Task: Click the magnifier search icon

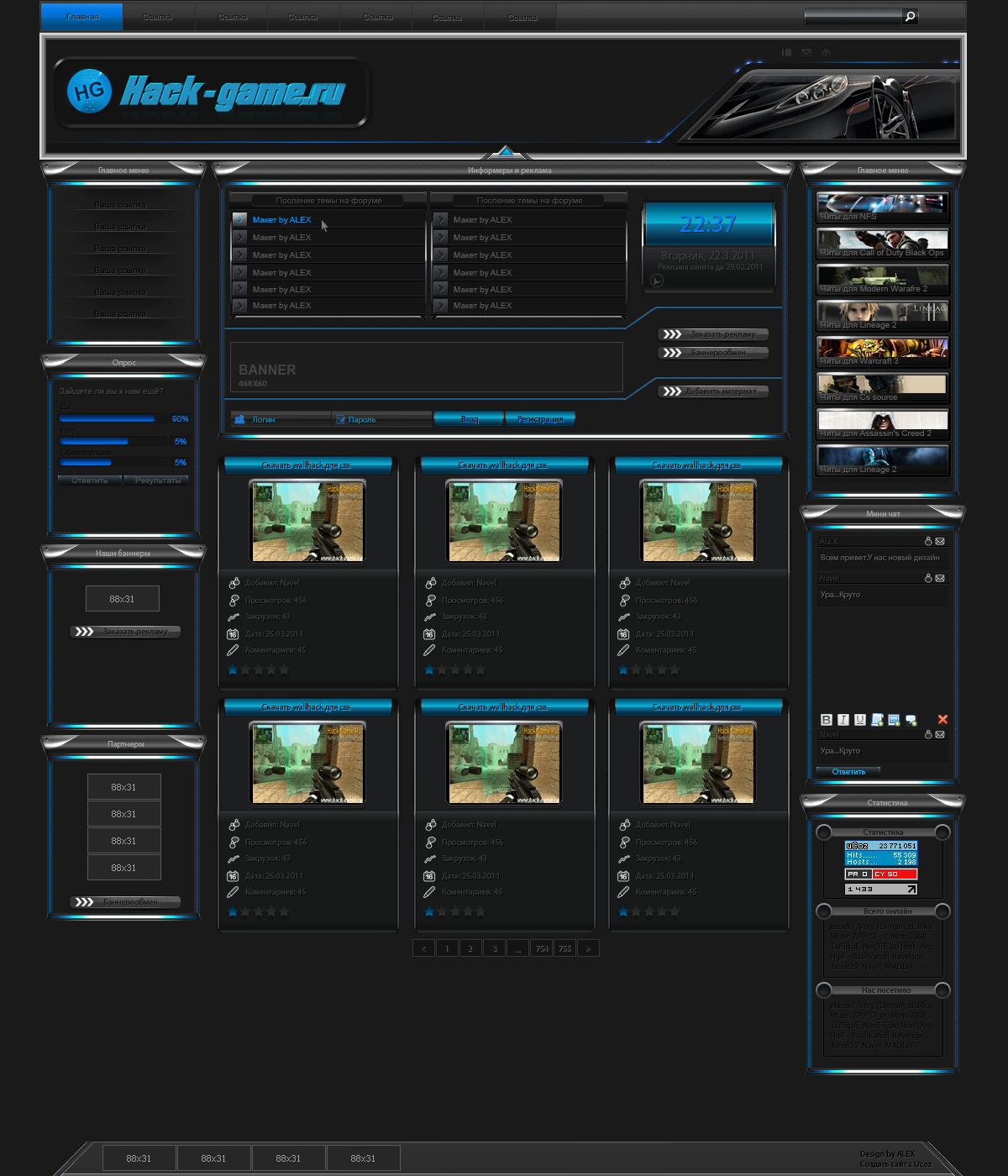Action: click(x=910, y=16)
